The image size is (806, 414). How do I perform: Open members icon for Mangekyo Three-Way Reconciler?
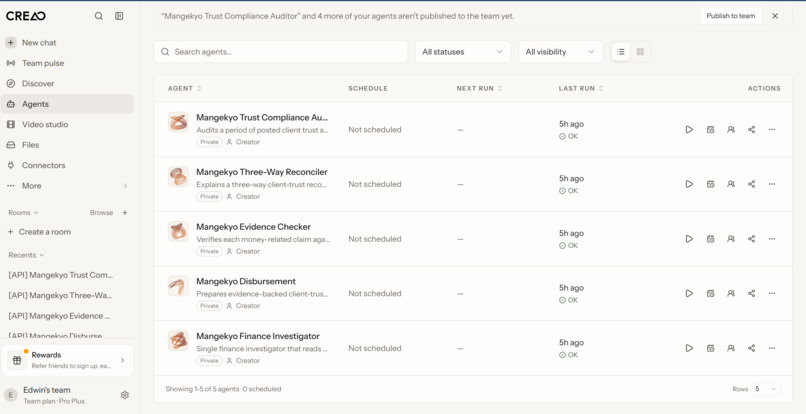(731, 184)
